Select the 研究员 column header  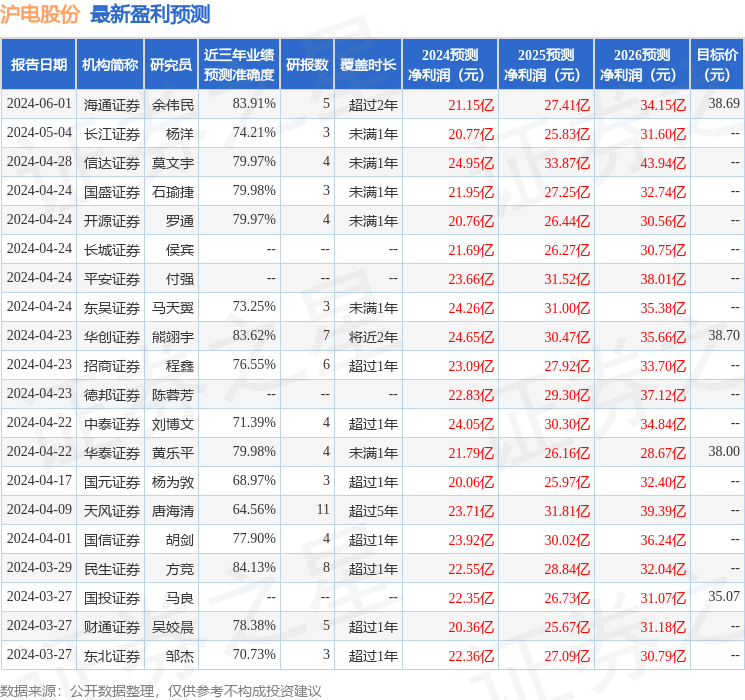tap(171, 64)
